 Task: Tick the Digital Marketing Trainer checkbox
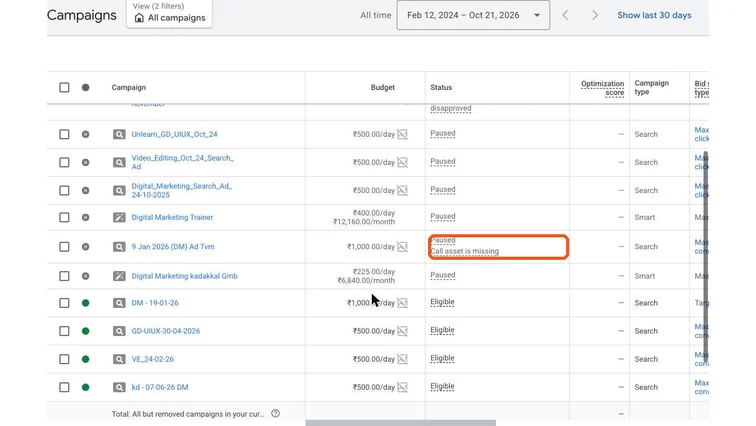pyautogui.click(x=64, y=217)
